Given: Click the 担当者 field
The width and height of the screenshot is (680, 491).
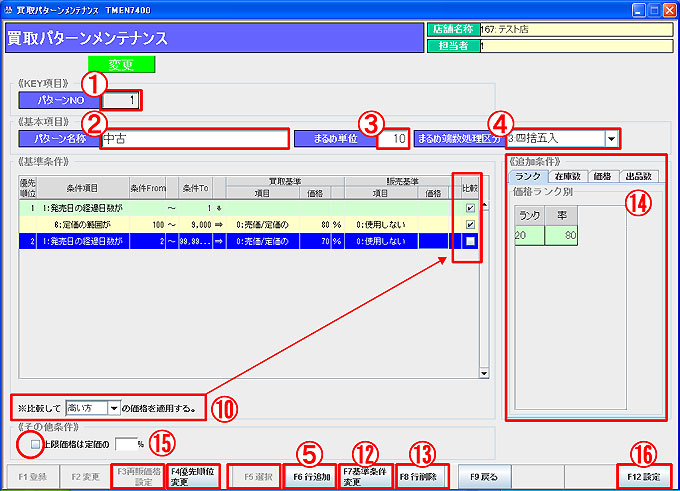Looking at the screenshot, I should coord(576,46).
